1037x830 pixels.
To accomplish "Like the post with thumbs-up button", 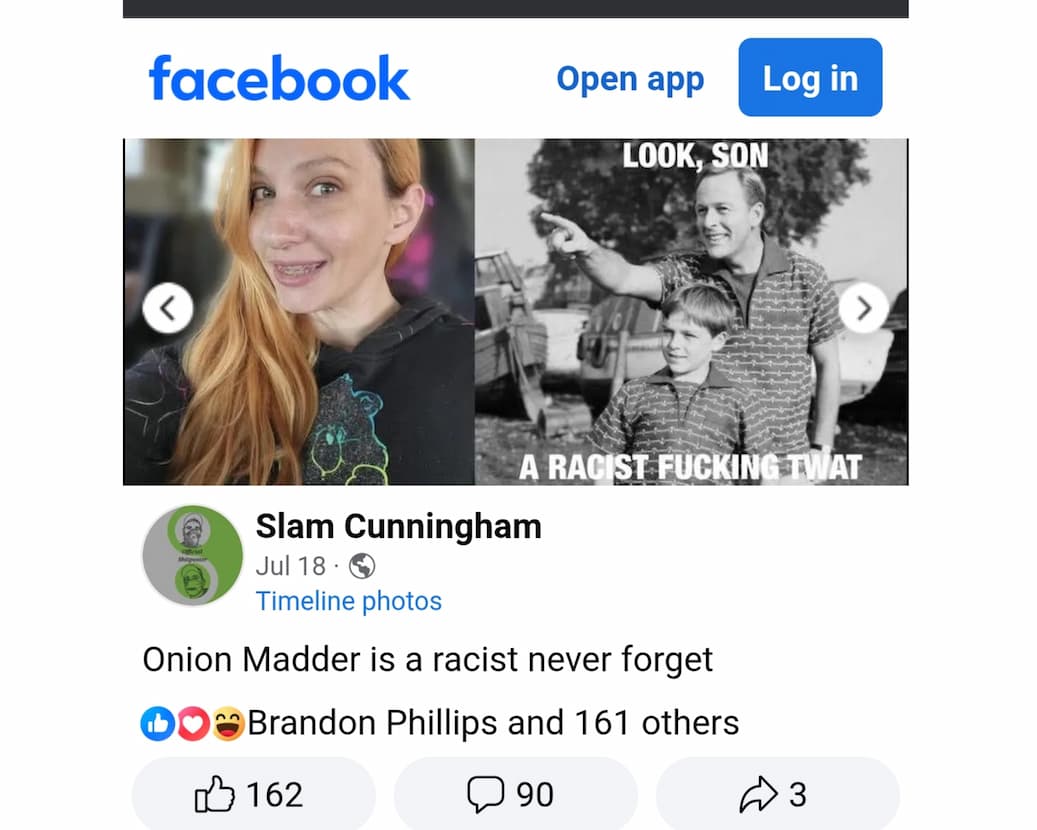I will [x=252, y=794].
